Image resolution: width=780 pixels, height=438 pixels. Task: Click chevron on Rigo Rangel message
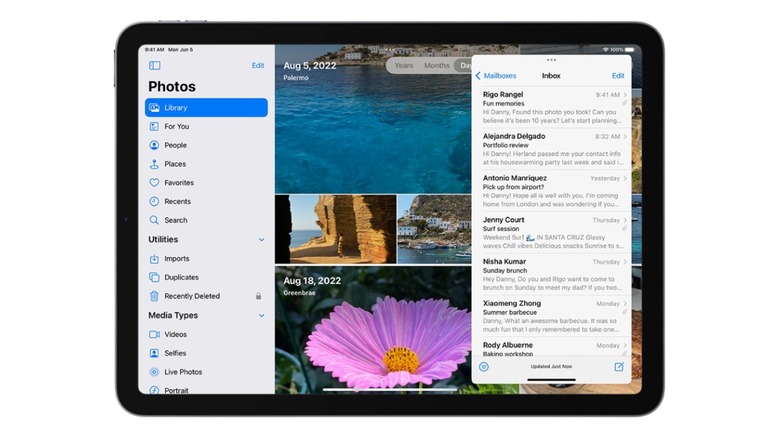tap(625, 95)
